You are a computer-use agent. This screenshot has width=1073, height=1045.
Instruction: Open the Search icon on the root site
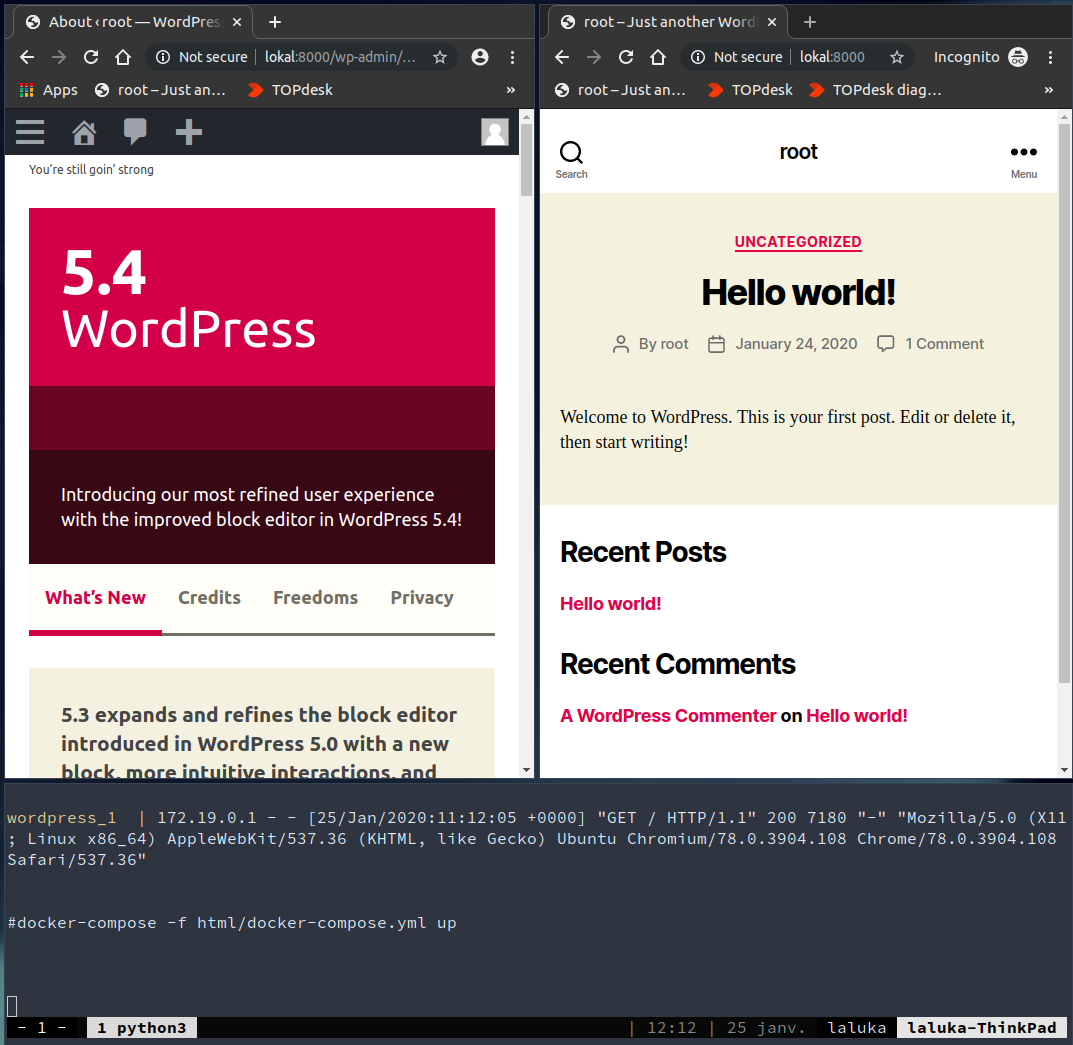pos(571,160)
